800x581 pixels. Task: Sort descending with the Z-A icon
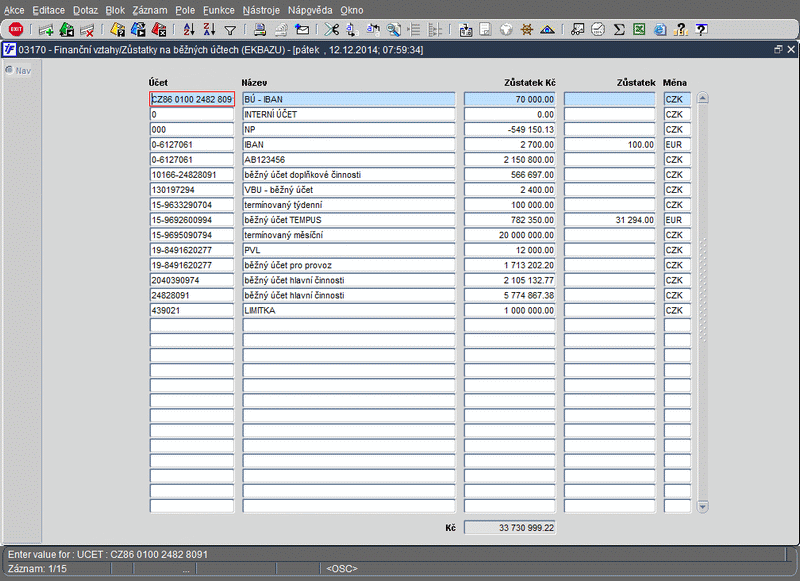[x=209, y=30]
